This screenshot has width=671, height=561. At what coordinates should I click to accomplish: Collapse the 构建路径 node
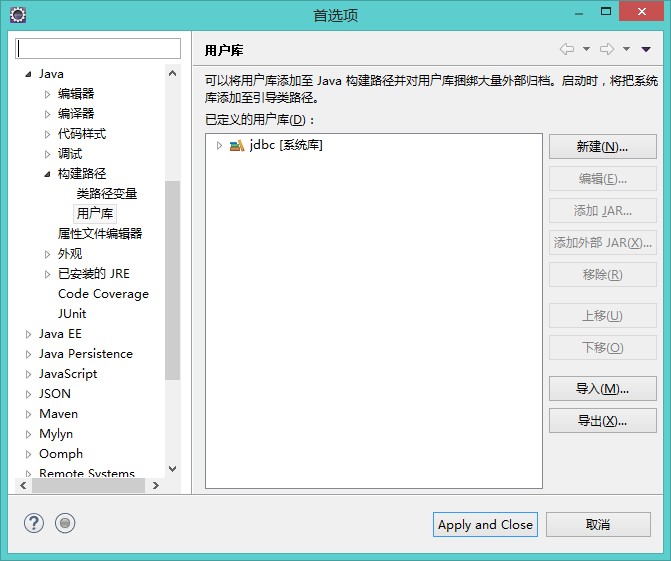point(48,174)
